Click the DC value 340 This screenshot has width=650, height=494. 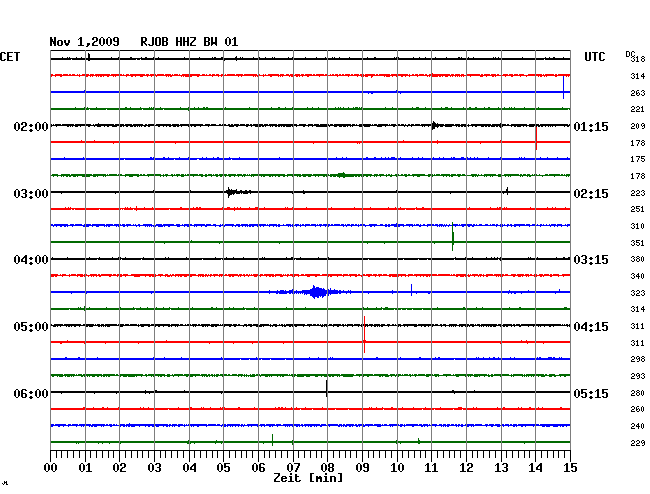638,276
